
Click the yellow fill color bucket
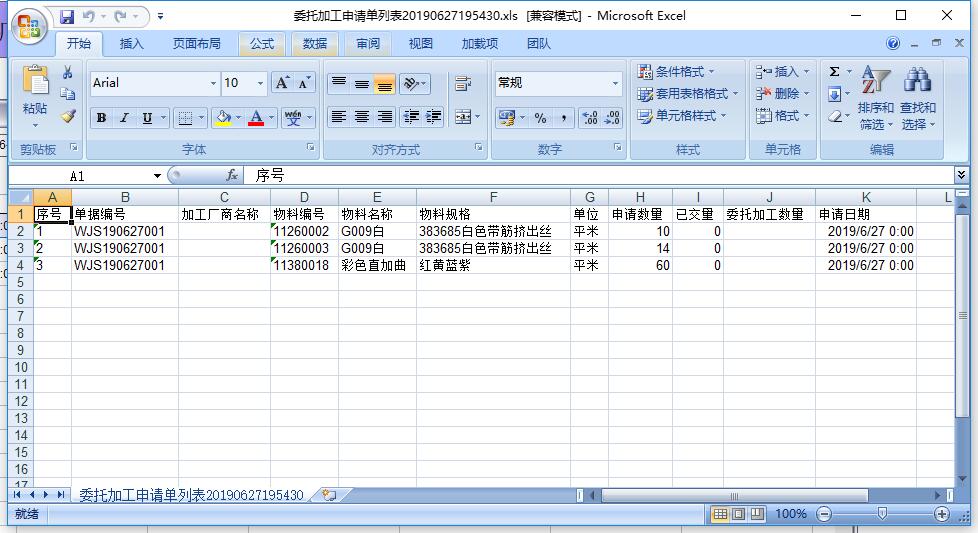click(x=222, y=118)
